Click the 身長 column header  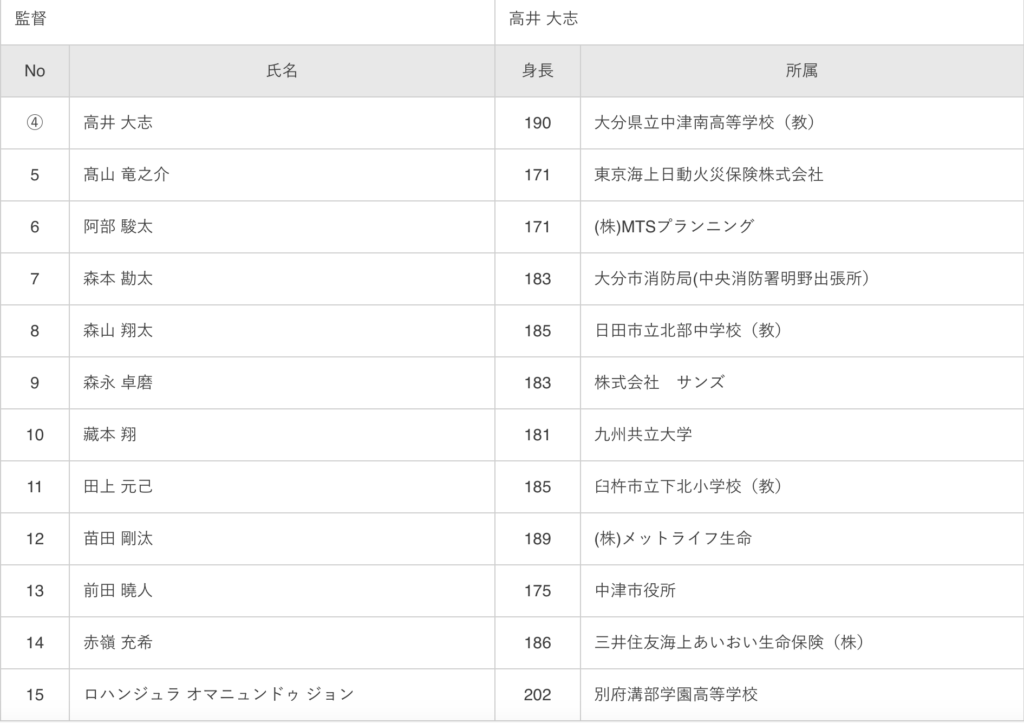(x=537, y=71)
